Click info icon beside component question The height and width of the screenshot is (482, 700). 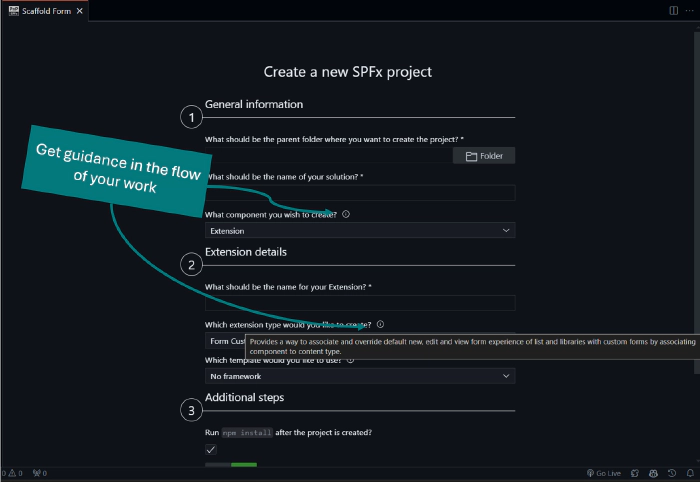(346, 214)
